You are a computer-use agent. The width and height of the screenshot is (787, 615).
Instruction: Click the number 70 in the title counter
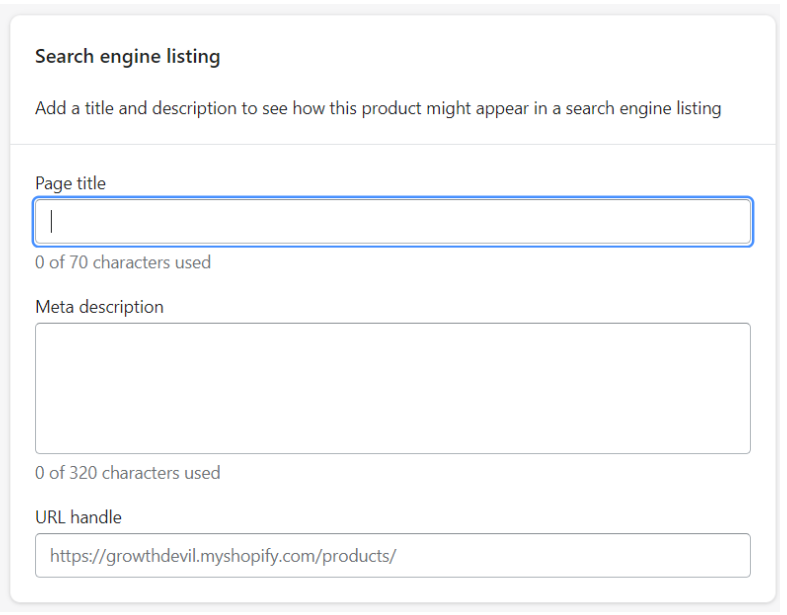(78, 263)
